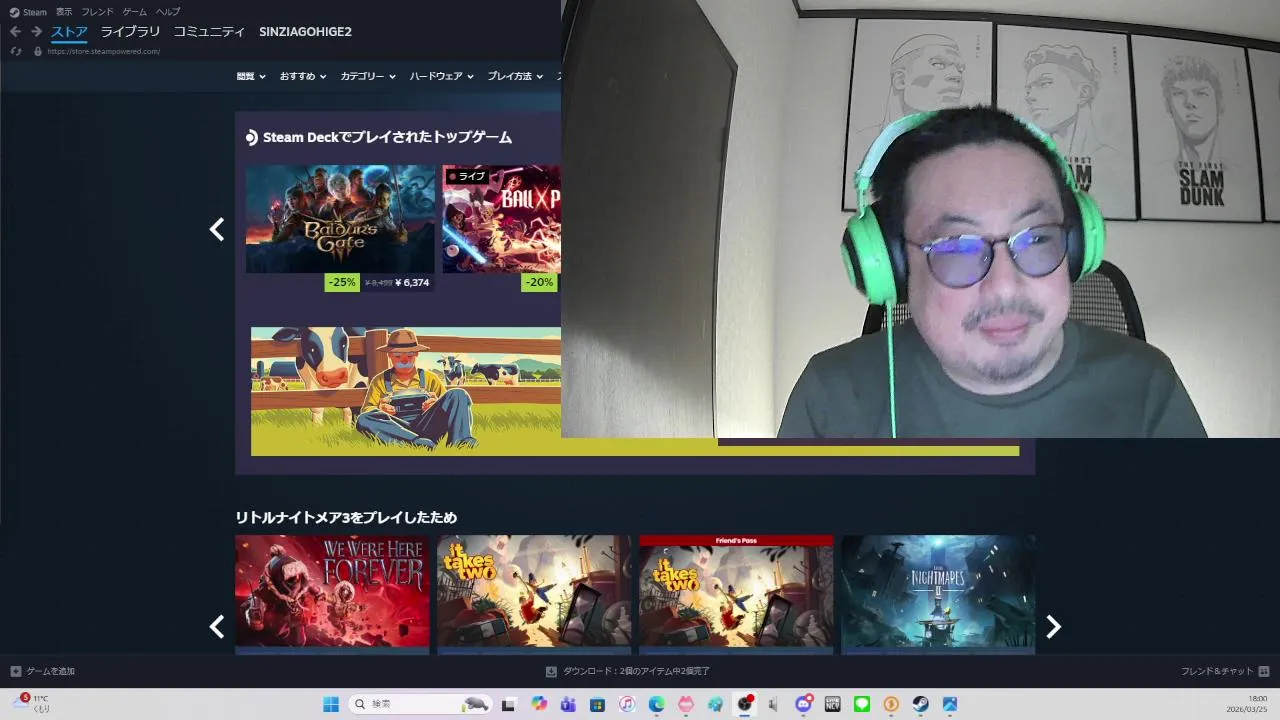Screen dimensions: 1280x720
Task: Open フレンド&チャット text button
Action: click(1216, 671)
